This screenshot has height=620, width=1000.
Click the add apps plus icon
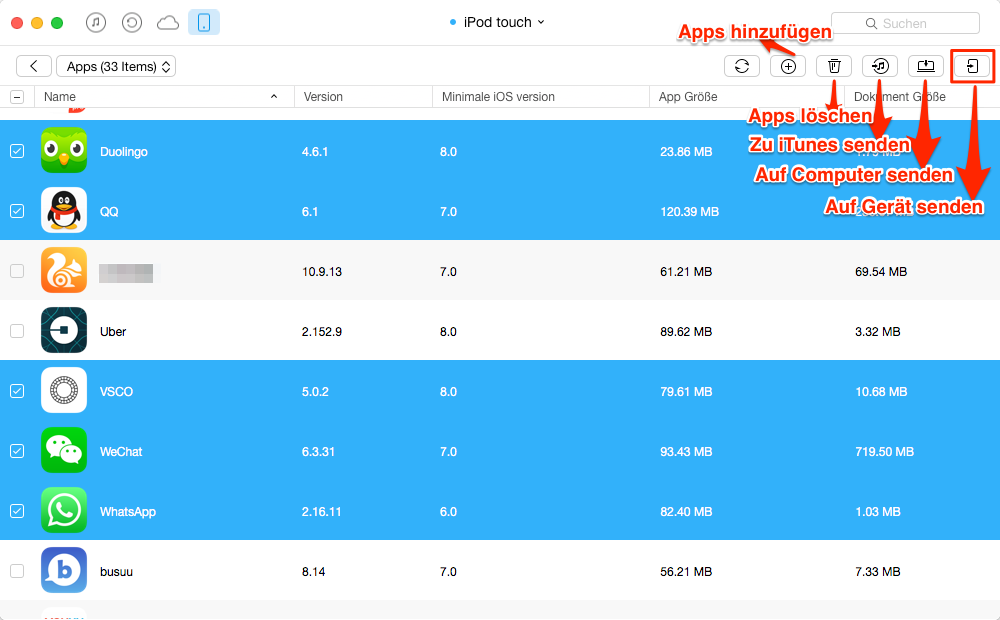[x=788, y=66]
